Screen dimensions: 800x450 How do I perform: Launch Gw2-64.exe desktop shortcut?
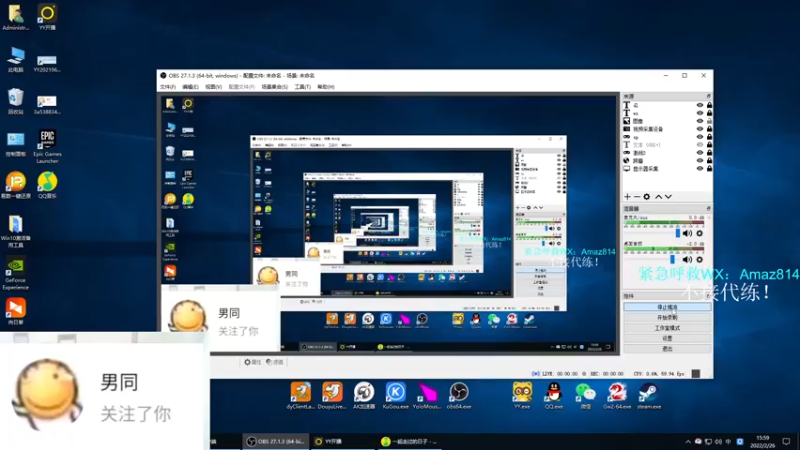(x=617, y=396)
